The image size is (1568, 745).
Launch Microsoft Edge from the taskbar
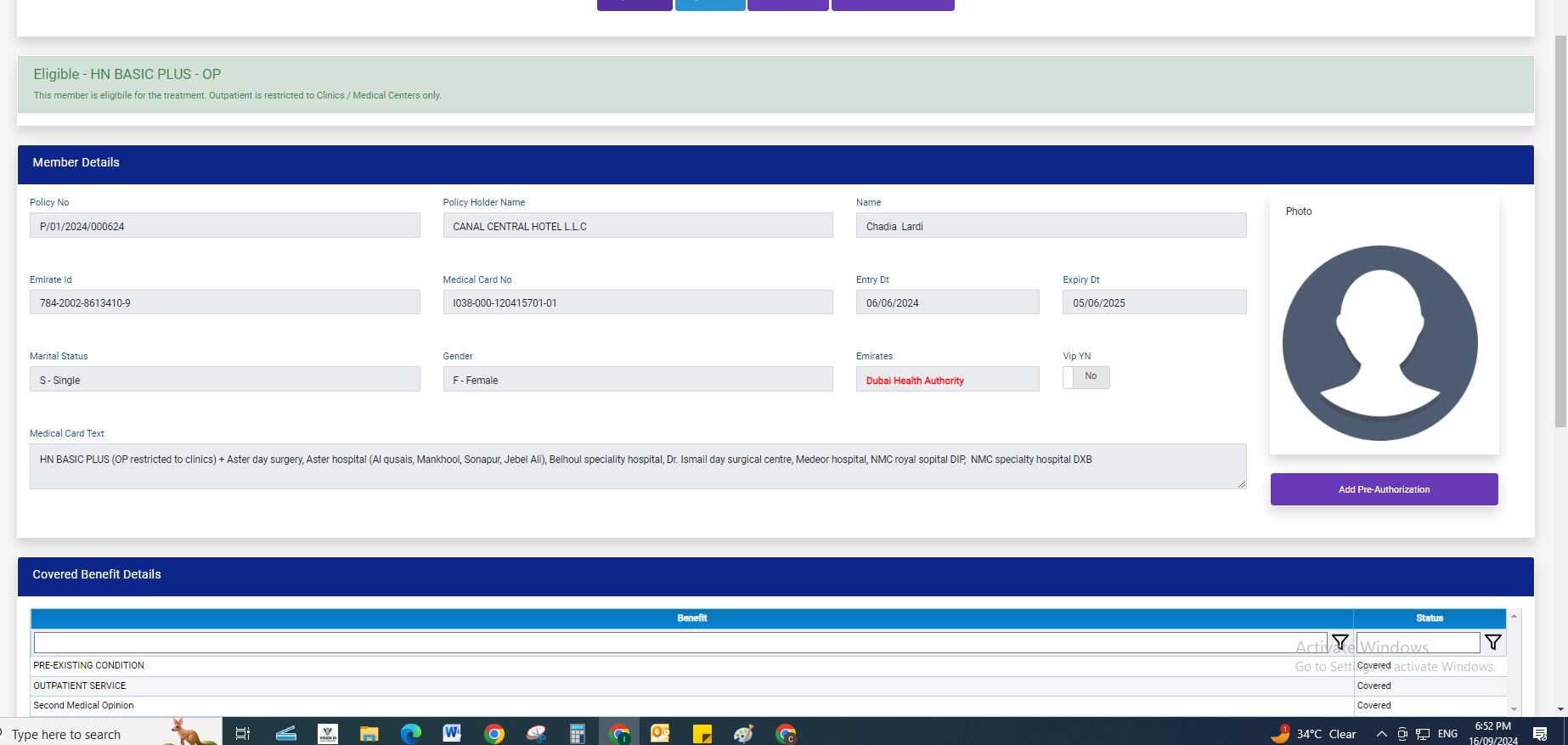pyautogui.click(x=410, y=733)
